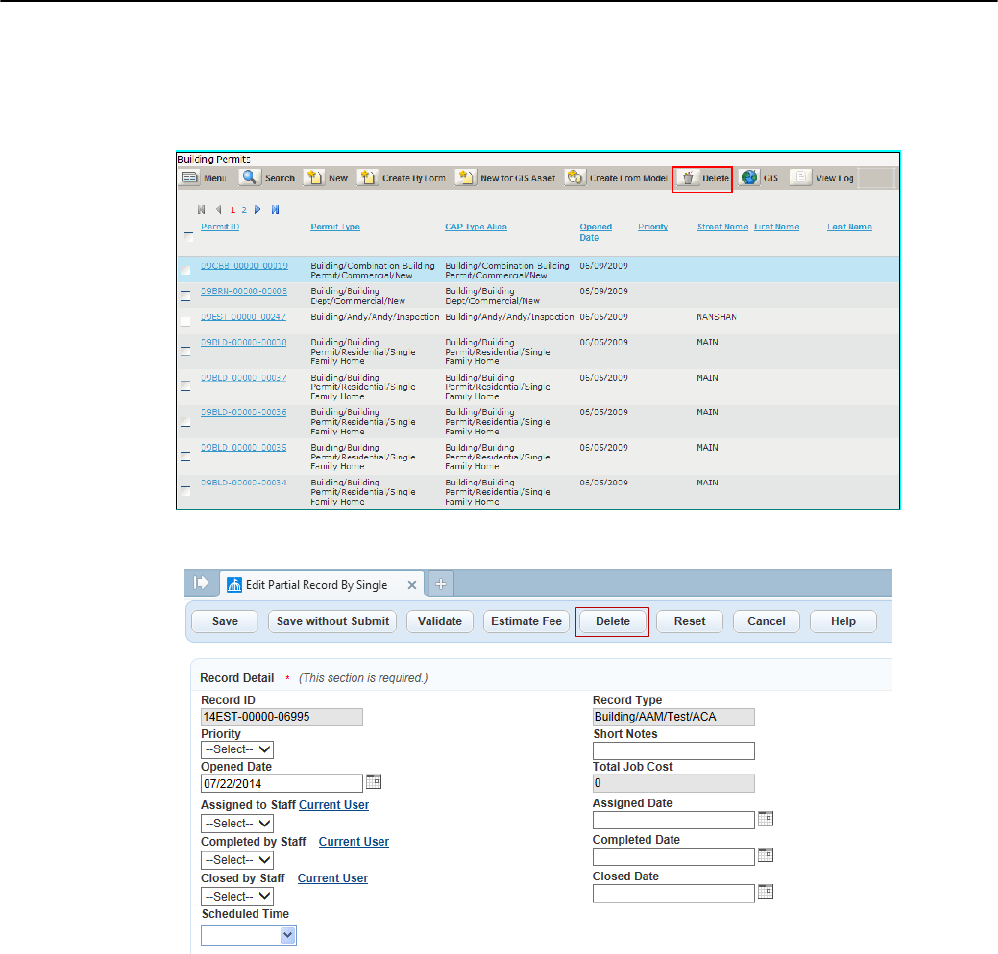The image size is (998, 954).
Task: Click the Reset button
Action: (x=689, y=621)
